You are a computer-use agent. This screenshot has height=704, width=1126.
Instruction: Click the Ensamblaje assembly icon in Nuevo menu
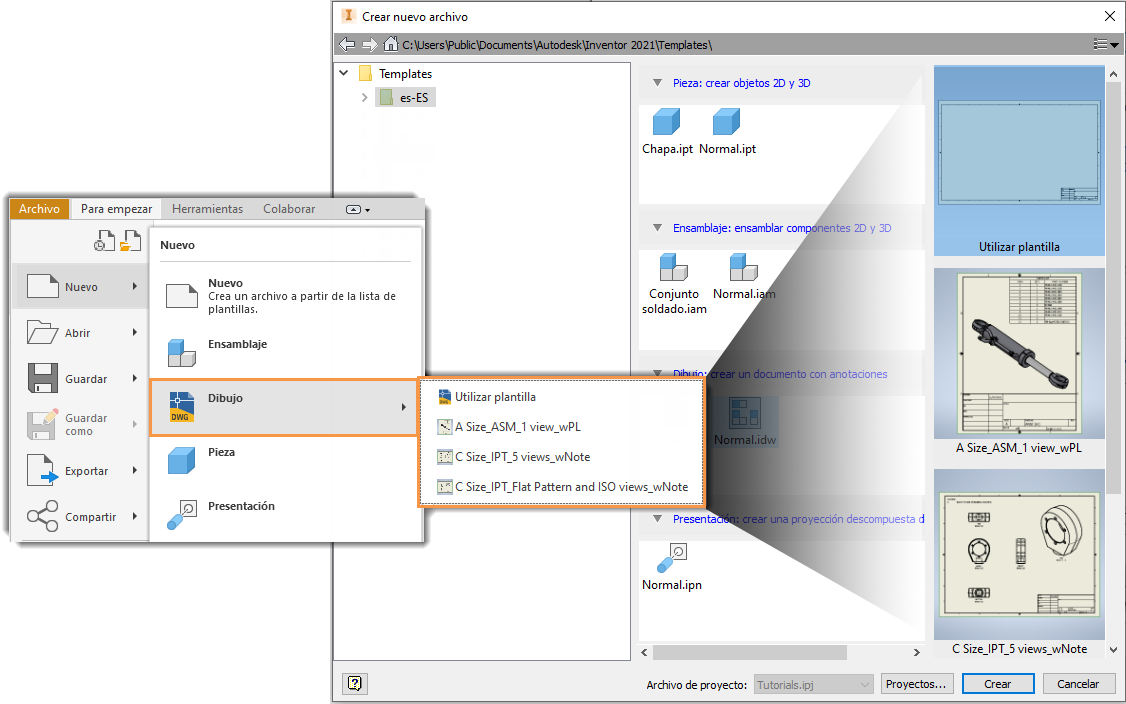pyautogui.click(x=181, y=352)
